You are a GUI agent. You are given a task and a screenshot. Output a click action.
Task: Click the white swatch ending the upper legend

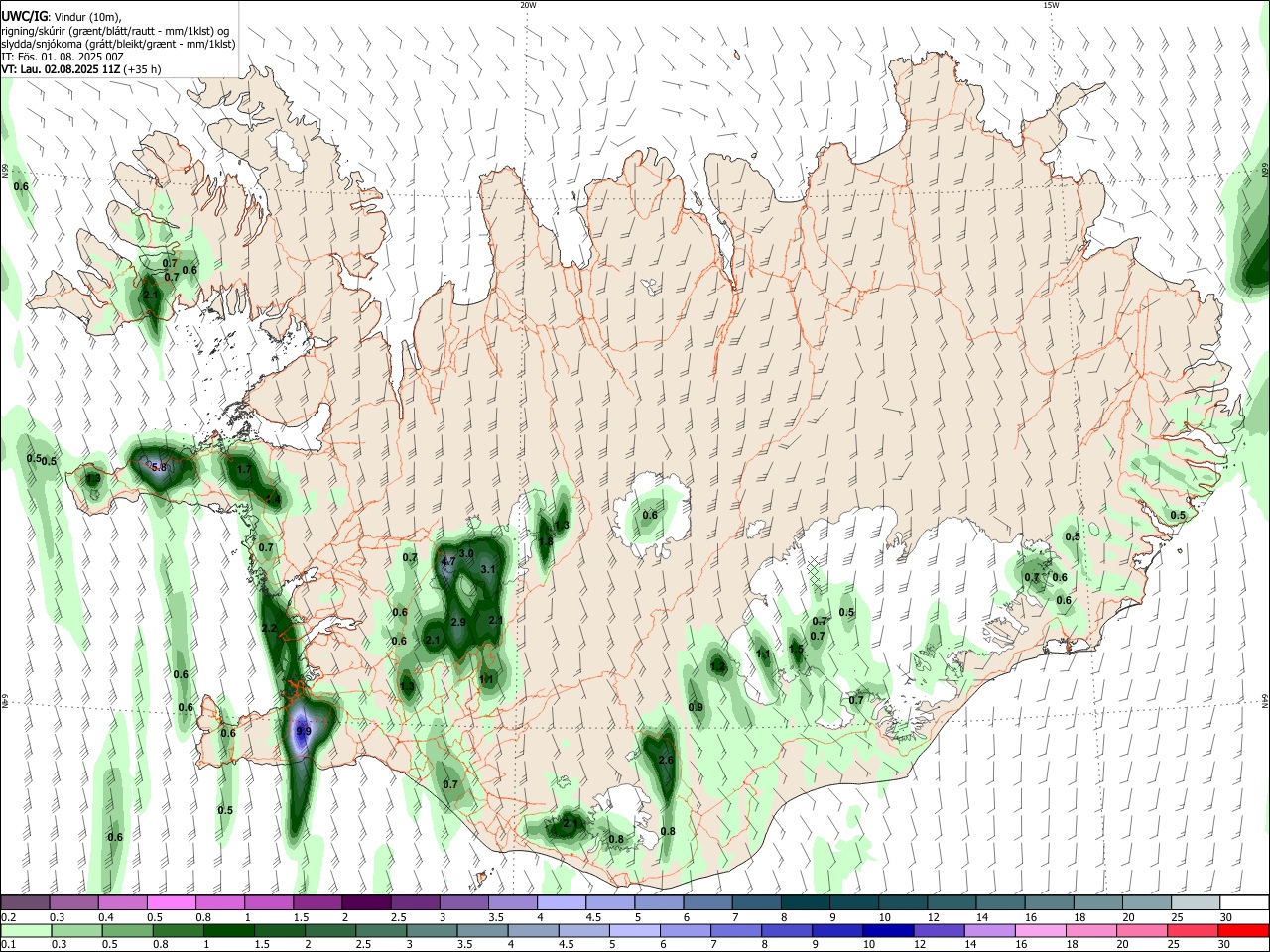(1244, 902)
